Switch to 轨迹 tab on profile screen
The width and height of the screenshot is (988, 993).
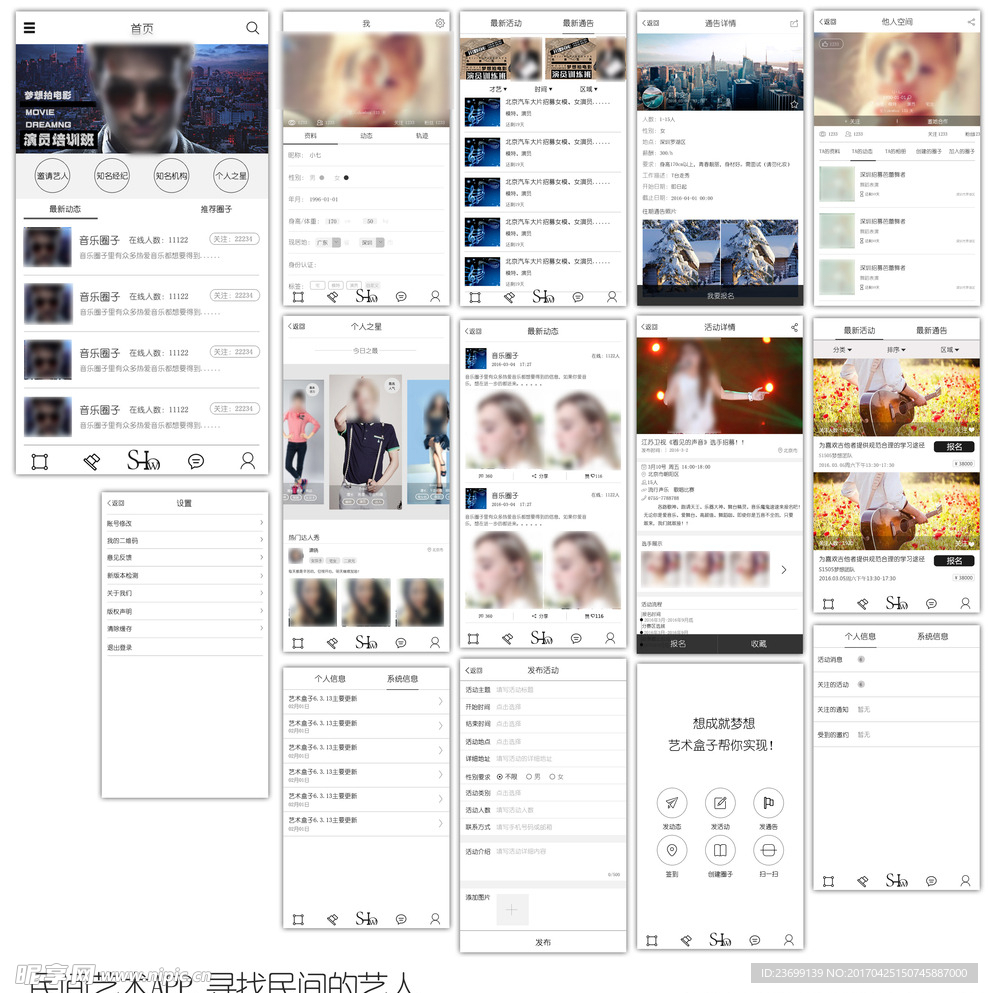(x=422, y=135)
